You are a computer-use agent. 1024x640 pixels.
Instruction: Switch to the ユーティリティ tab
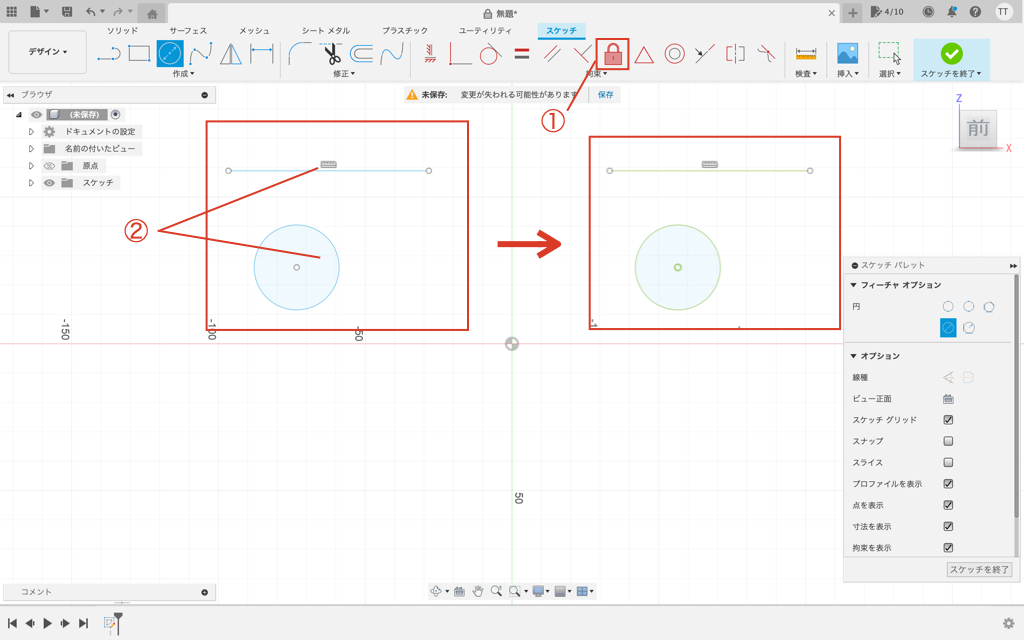tap(485, 31)
